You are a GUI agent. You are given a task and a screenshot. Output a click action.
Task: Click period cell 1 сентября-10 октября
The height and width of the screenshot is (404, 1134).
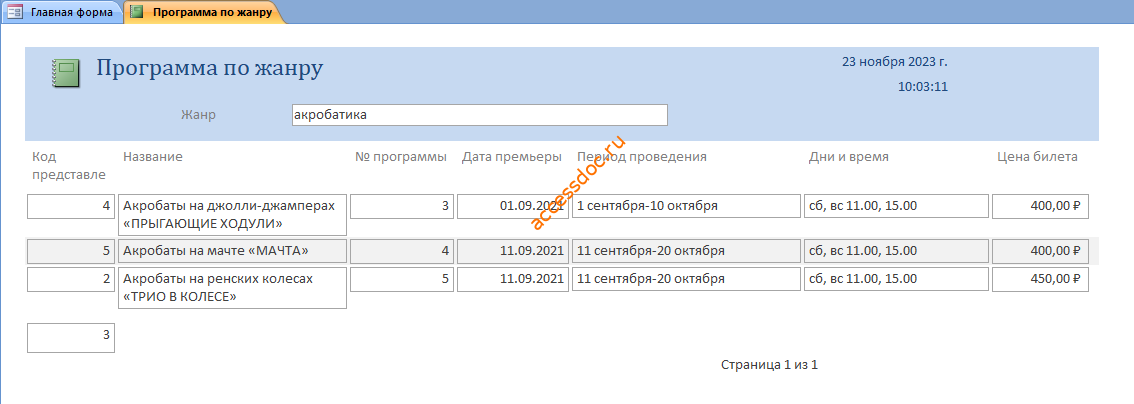(x=686, y=206)
